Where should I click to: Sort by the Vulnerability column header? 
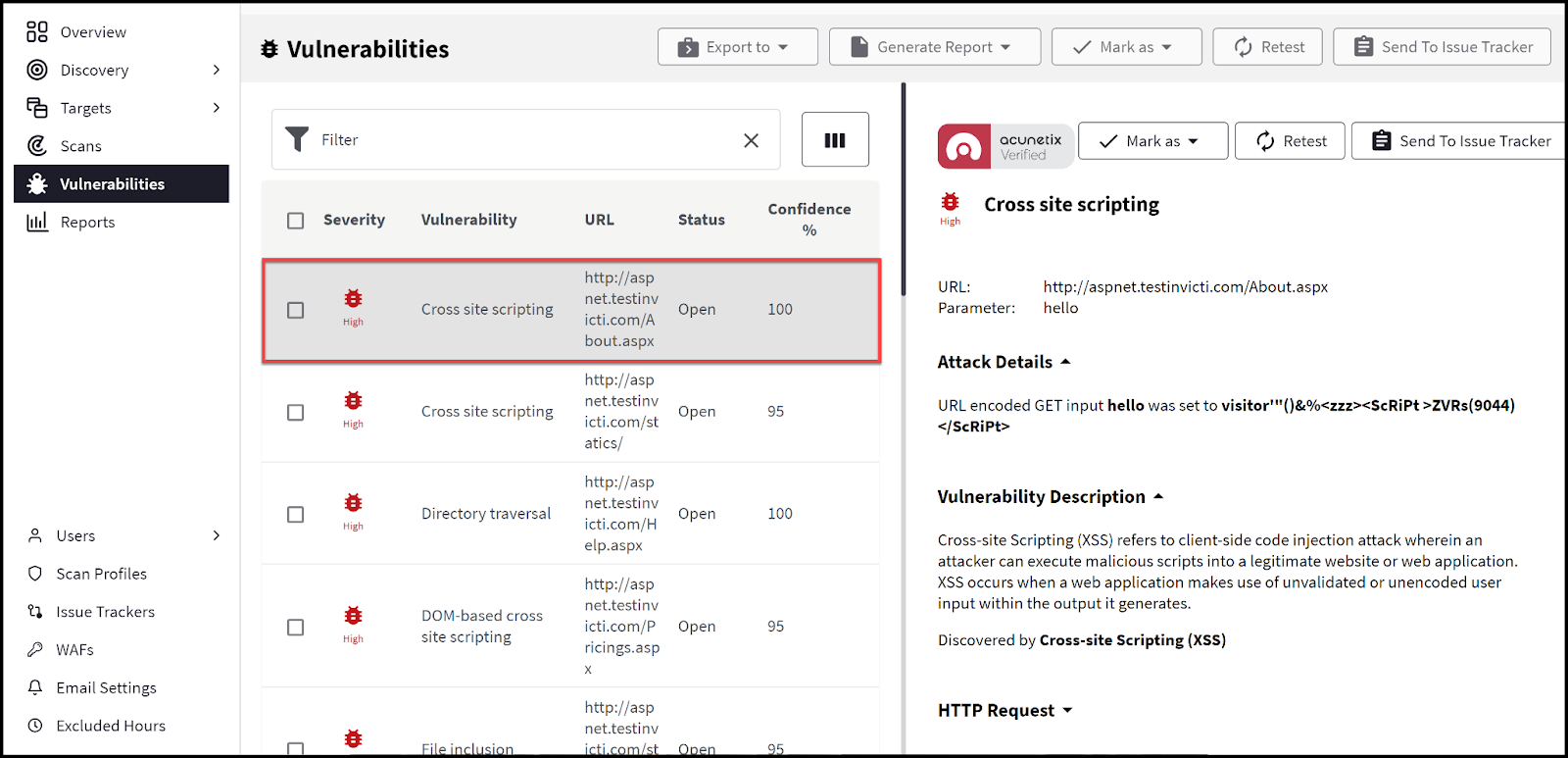[x=468, y=220]
